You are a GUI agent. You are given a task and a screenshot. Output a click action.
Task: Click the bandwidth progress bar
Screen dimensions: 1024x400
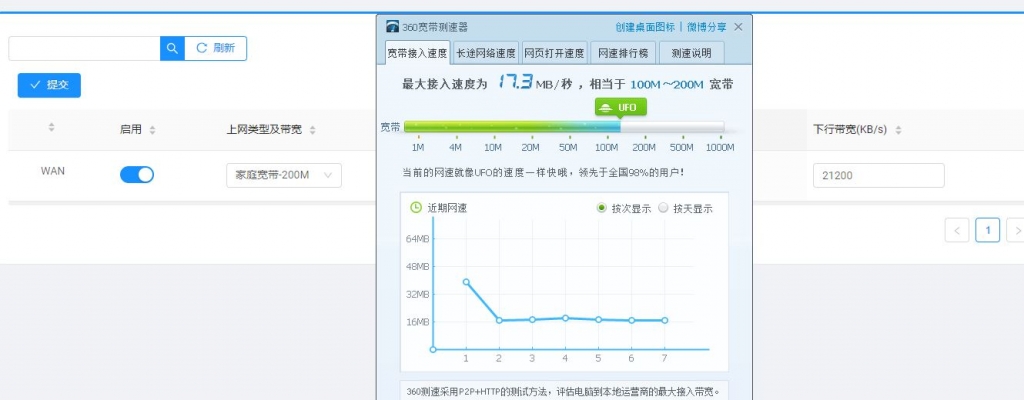pyautogui.click(x=564, y=127)
